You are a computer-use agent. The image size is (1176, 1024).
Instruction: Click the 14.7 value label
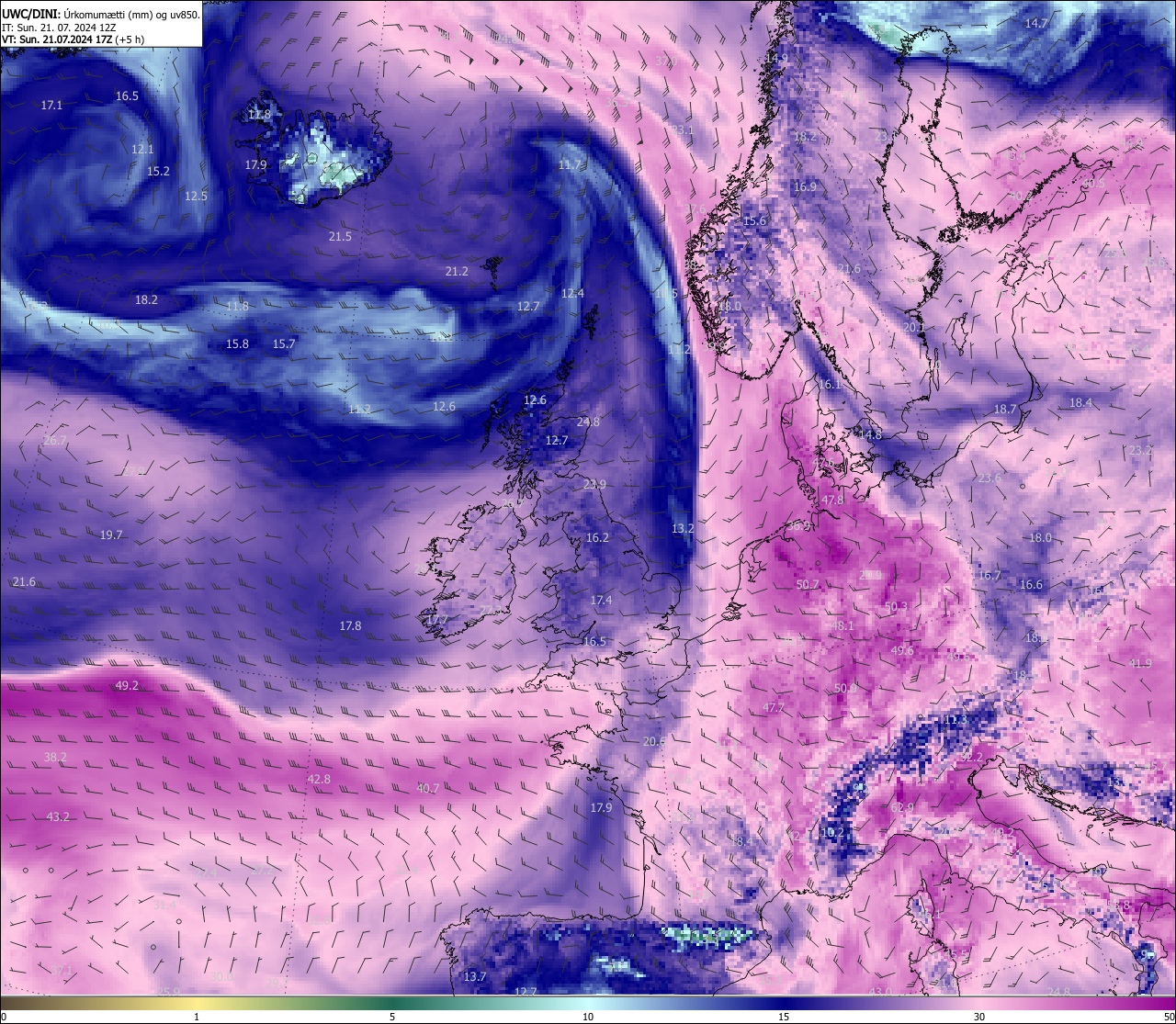point(1035,23)
